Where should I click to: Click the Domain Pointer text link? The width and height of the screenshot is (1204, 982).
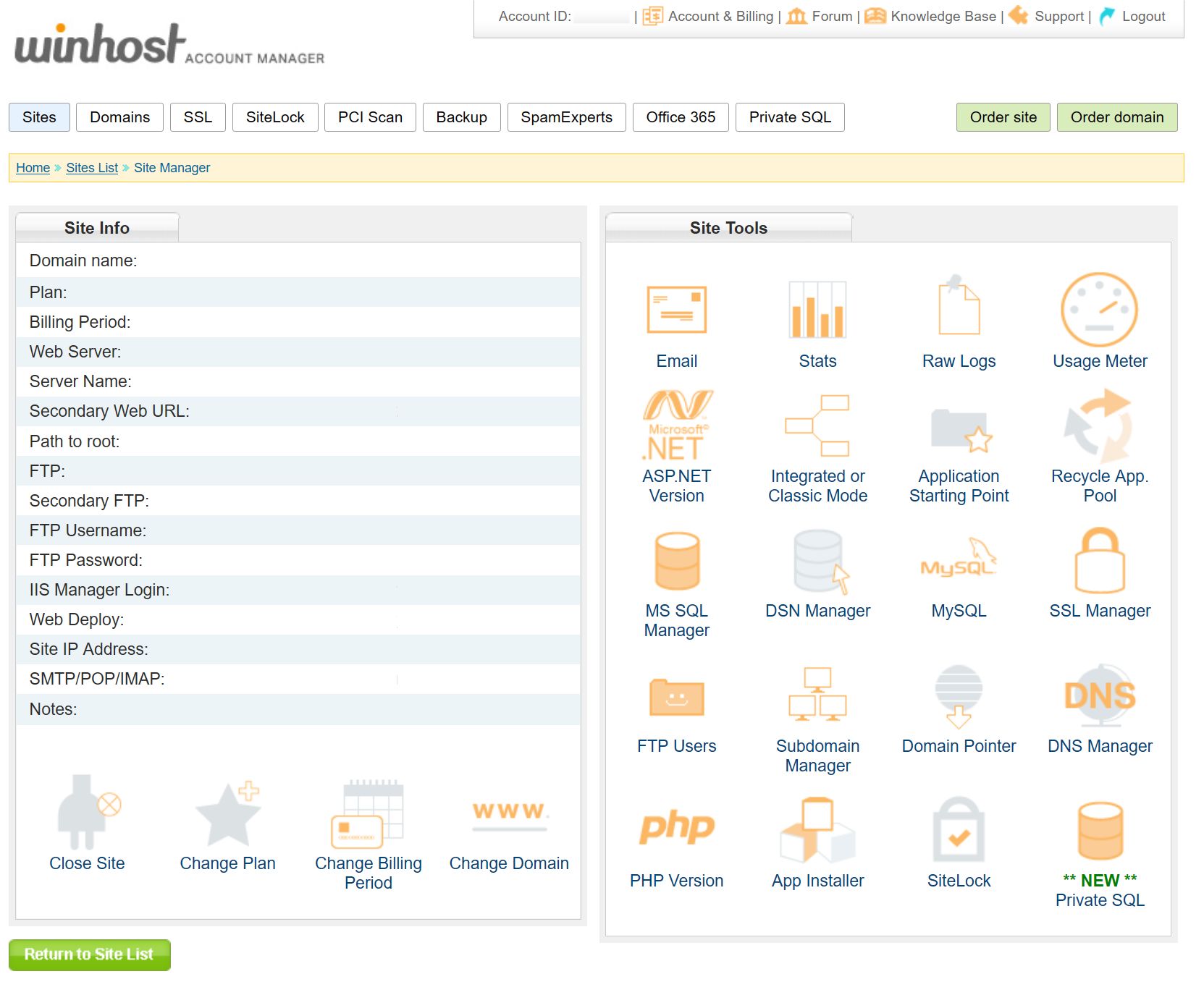tap(959, 746)
